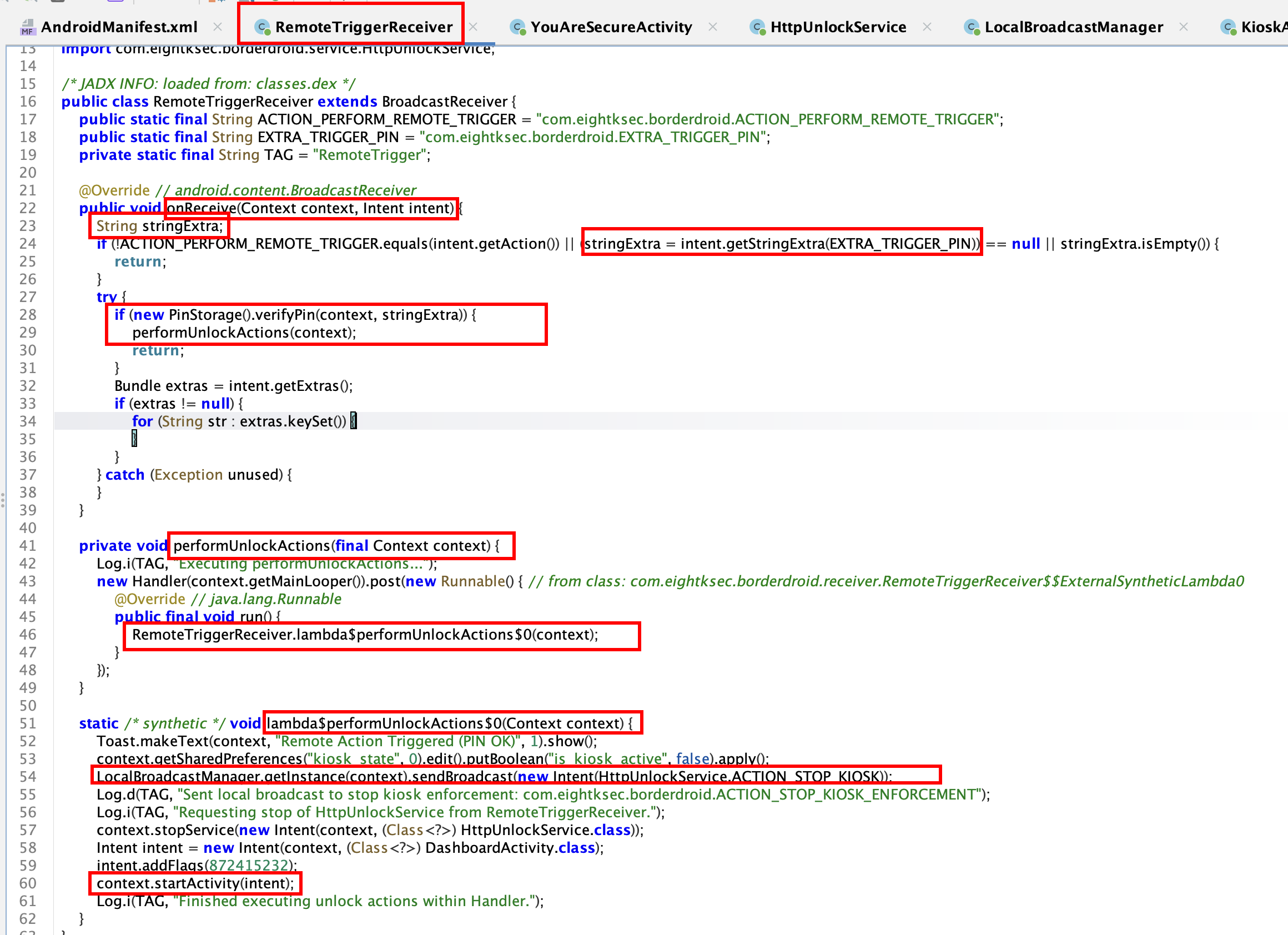The width and height of the screenshot is (1288, 935).
Task: Click line number 51 in the gutter
Action: pos(28,723)
